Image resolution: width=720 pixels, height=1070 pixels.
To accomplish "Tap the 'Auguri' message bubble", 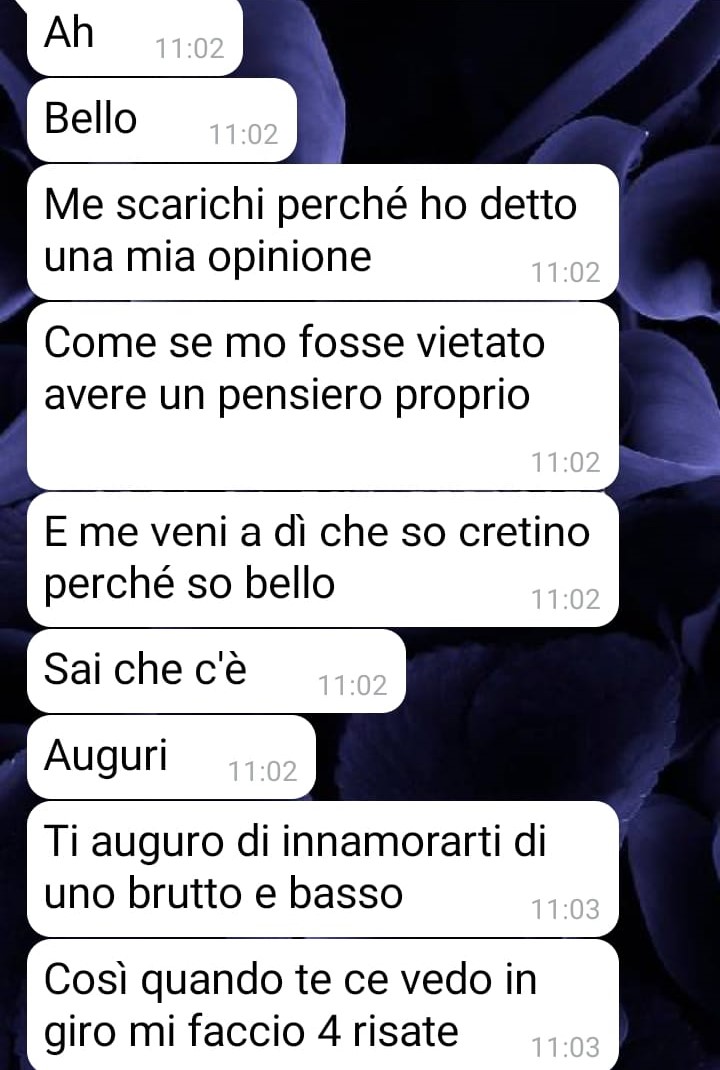I will pos(171,757).
